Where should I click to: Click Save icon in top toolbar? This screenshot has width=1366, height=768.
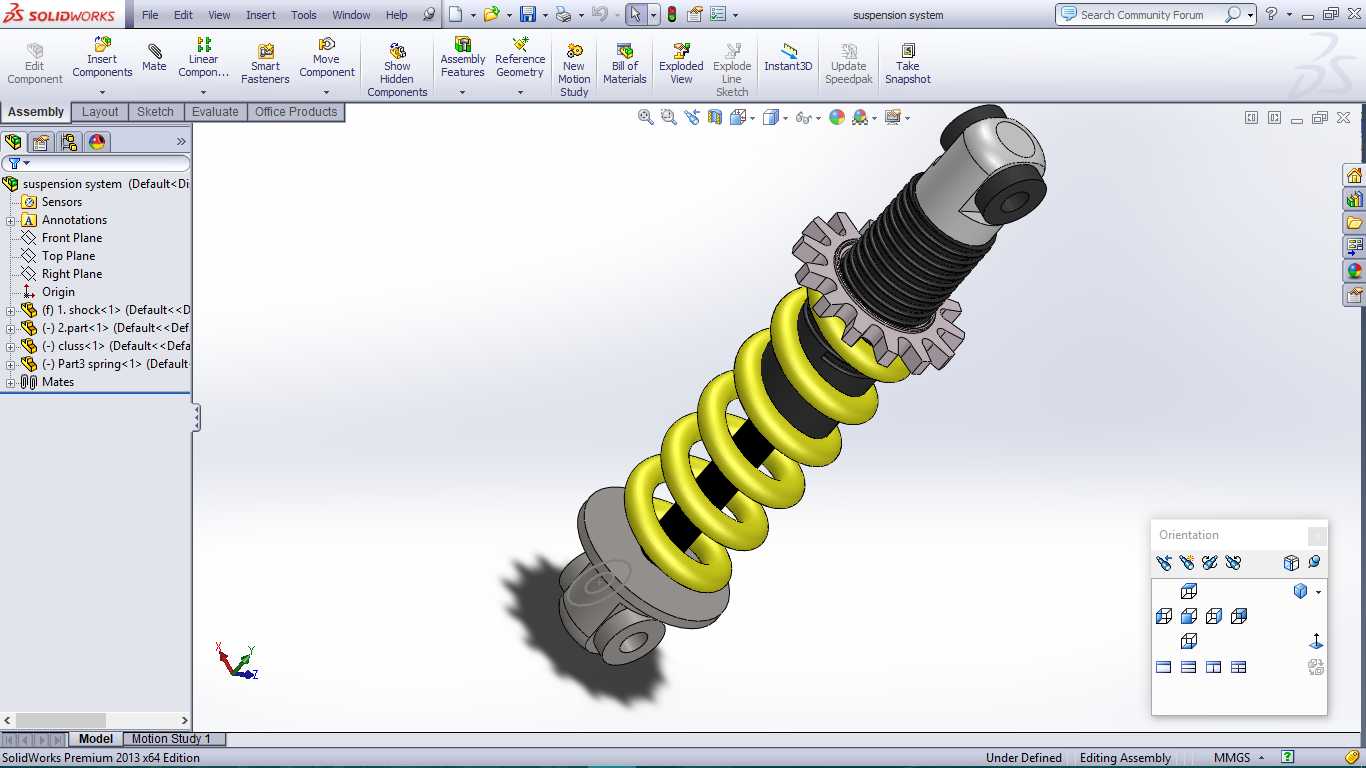click(527, 14)
